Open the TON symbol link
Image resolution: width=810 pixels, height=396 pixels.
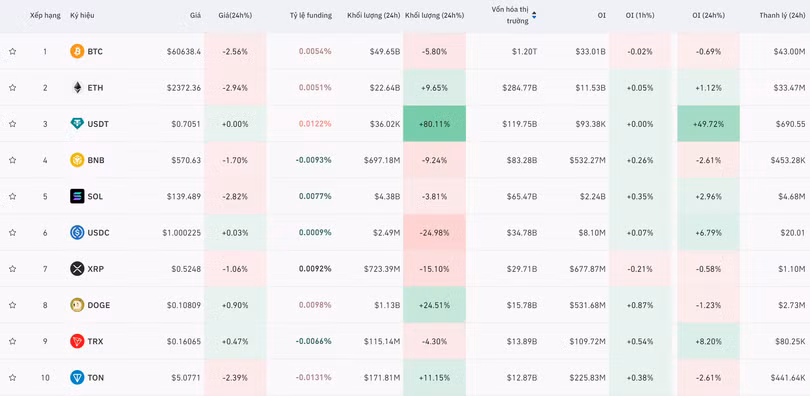click(x=96, y=377)
